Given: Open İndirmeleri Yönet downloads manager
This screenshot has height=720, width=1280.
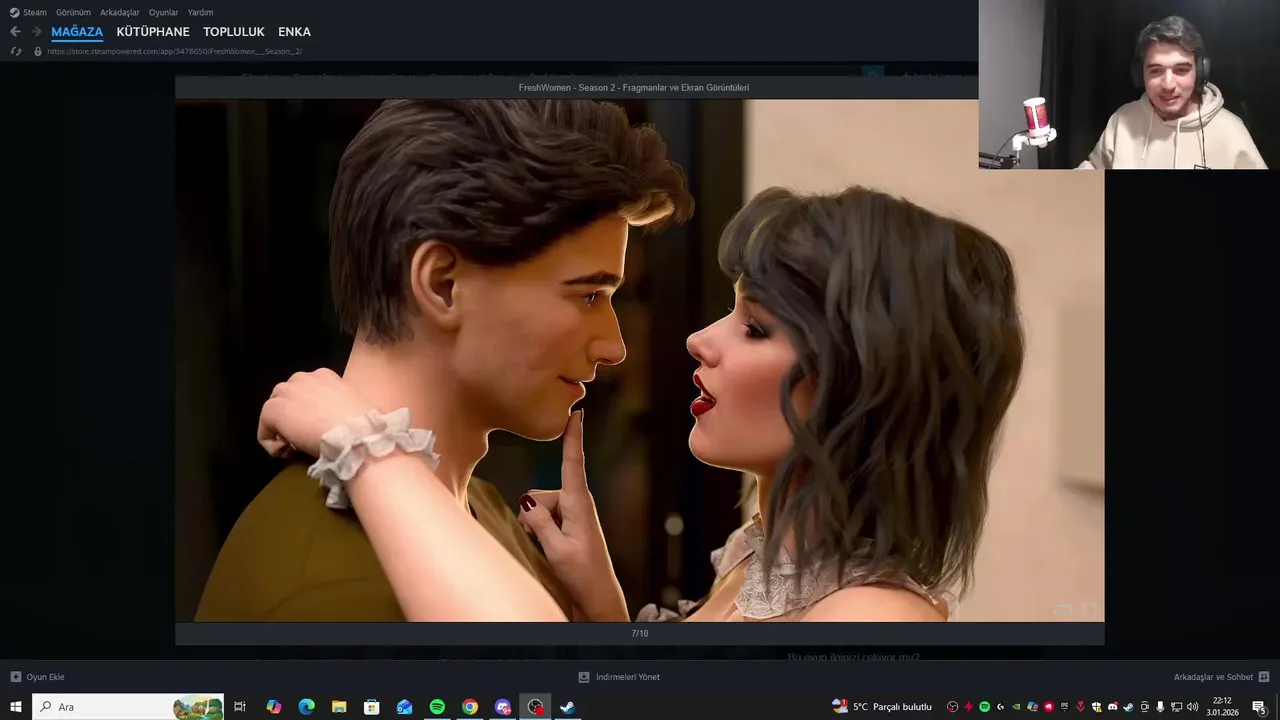Looking at the screenshot, I should 628,677.
